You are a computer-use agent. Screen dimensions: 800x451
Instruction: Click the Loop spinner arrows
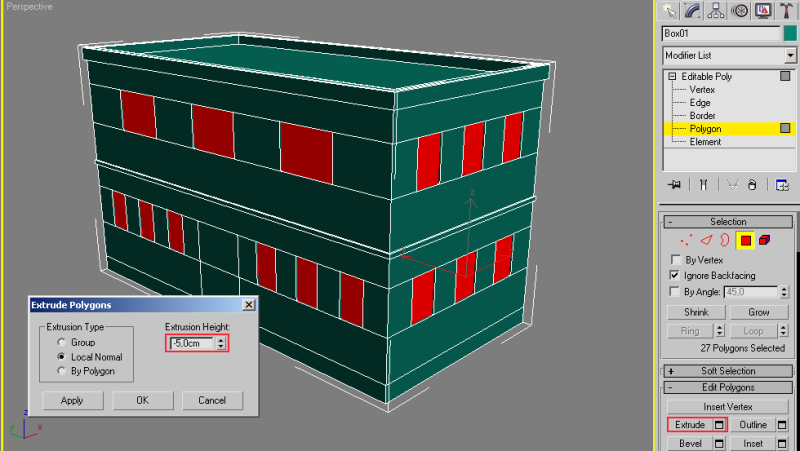784,331
